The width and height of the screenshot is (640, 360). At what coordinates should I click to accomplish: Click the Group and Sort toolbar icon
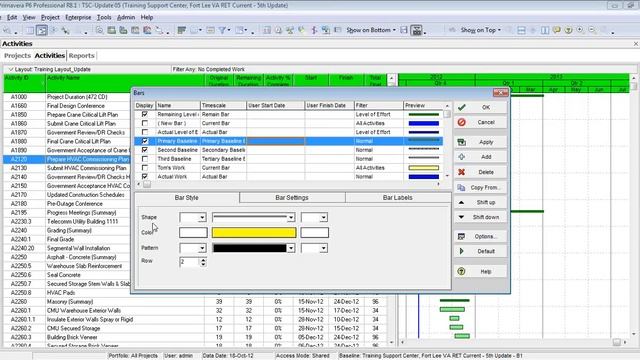240,30
